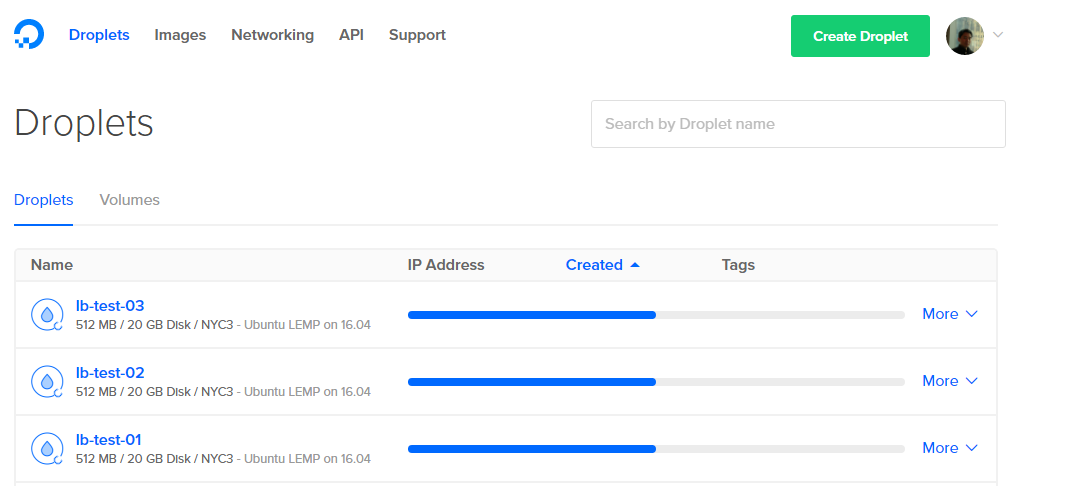Click the large Droplets page heading
This screenshot has height=486, width=1065.
coord(84,124)
